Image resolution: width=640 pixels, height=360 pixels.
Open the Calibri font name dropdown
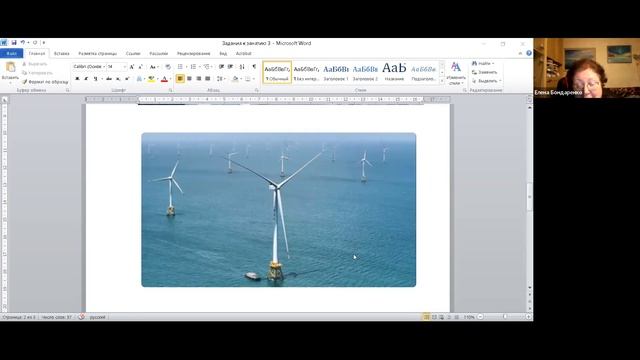click(104, 67)
